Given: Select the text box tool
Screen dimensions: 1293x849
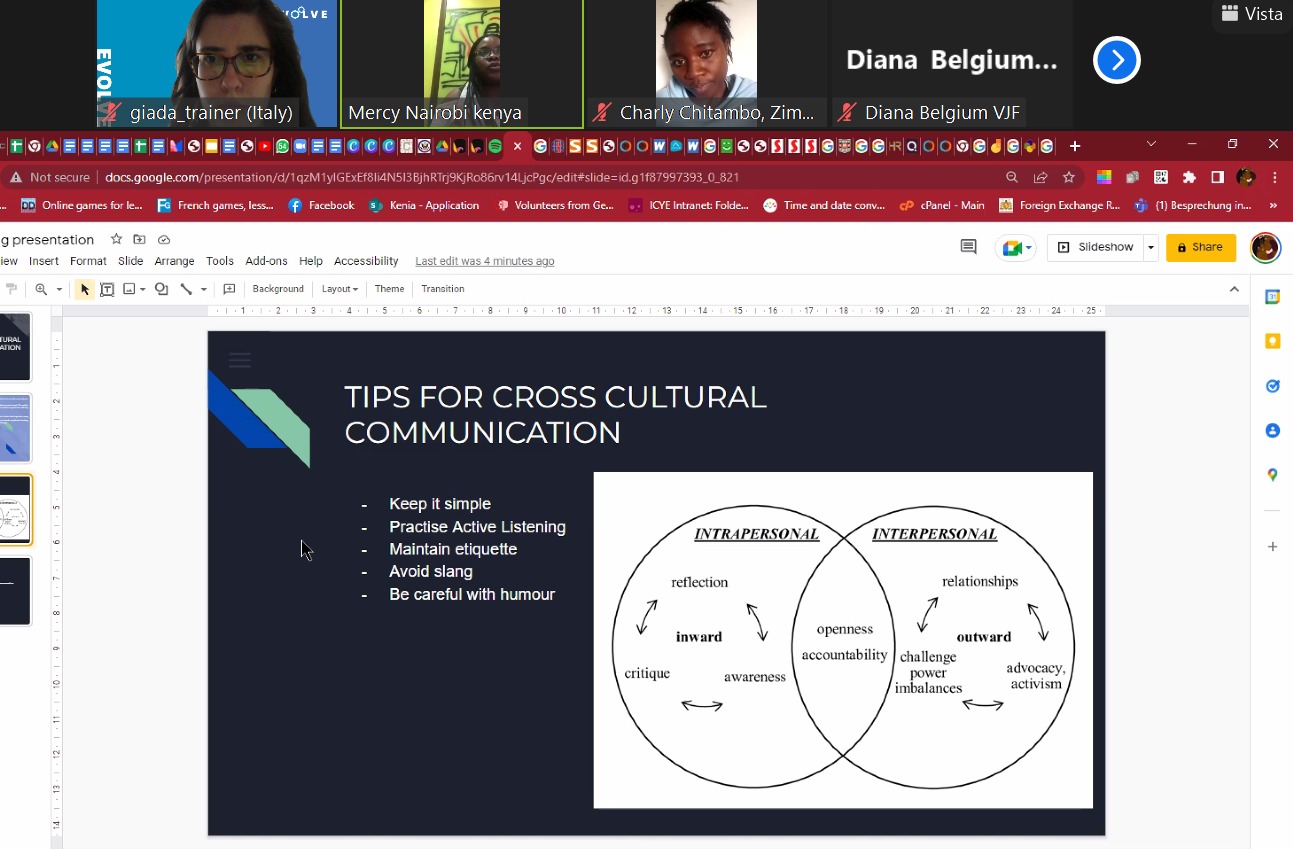Looking at the screenshot, I should point(107,289).
